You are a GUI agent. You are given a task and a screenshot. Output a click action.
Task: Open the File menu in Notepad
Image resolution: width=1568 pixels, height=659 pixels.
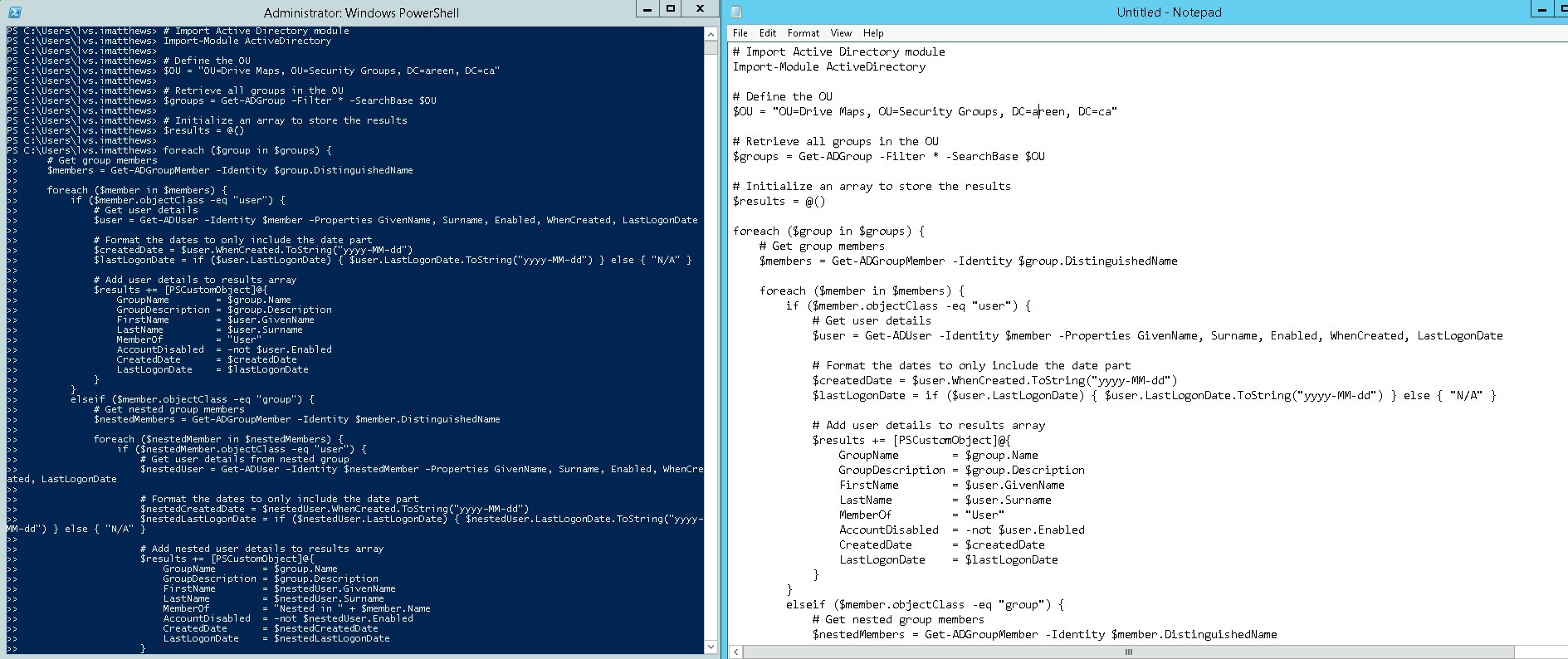[740, 33]
